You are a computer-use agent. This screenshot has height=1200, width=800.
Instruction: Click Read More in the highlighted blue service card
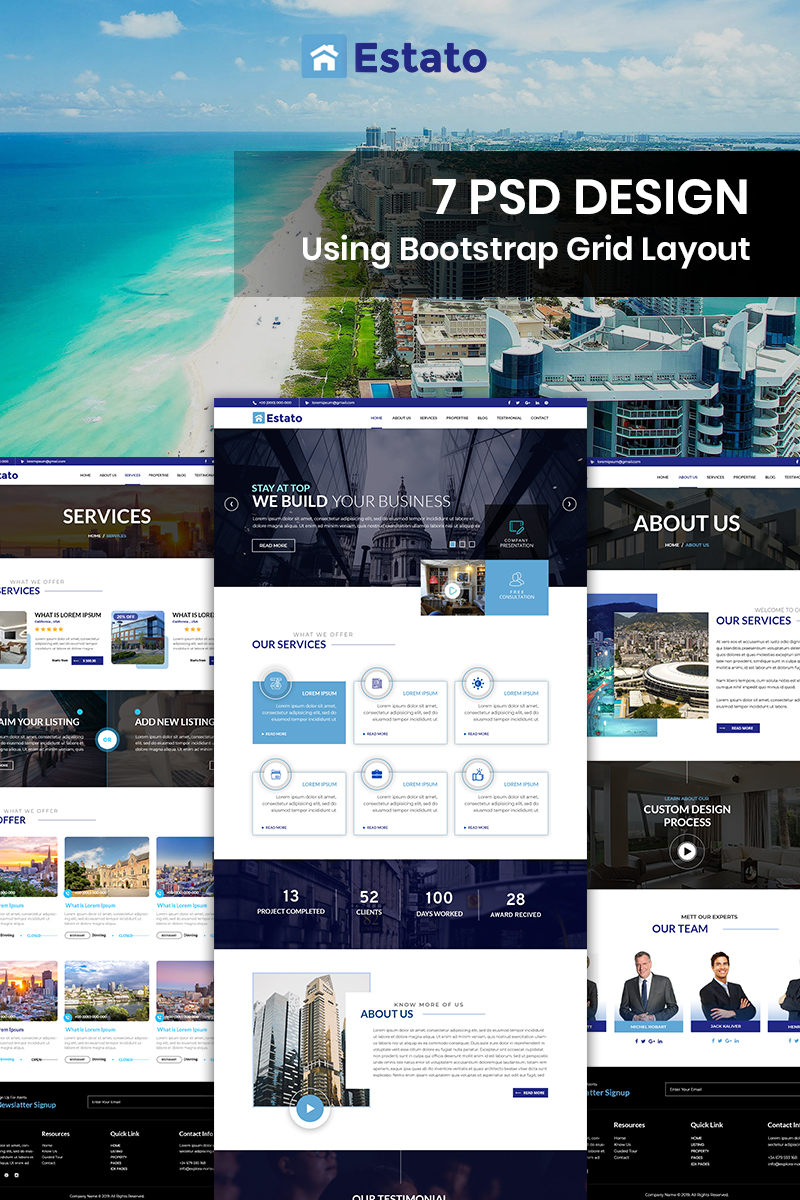[x=275, y=734]
